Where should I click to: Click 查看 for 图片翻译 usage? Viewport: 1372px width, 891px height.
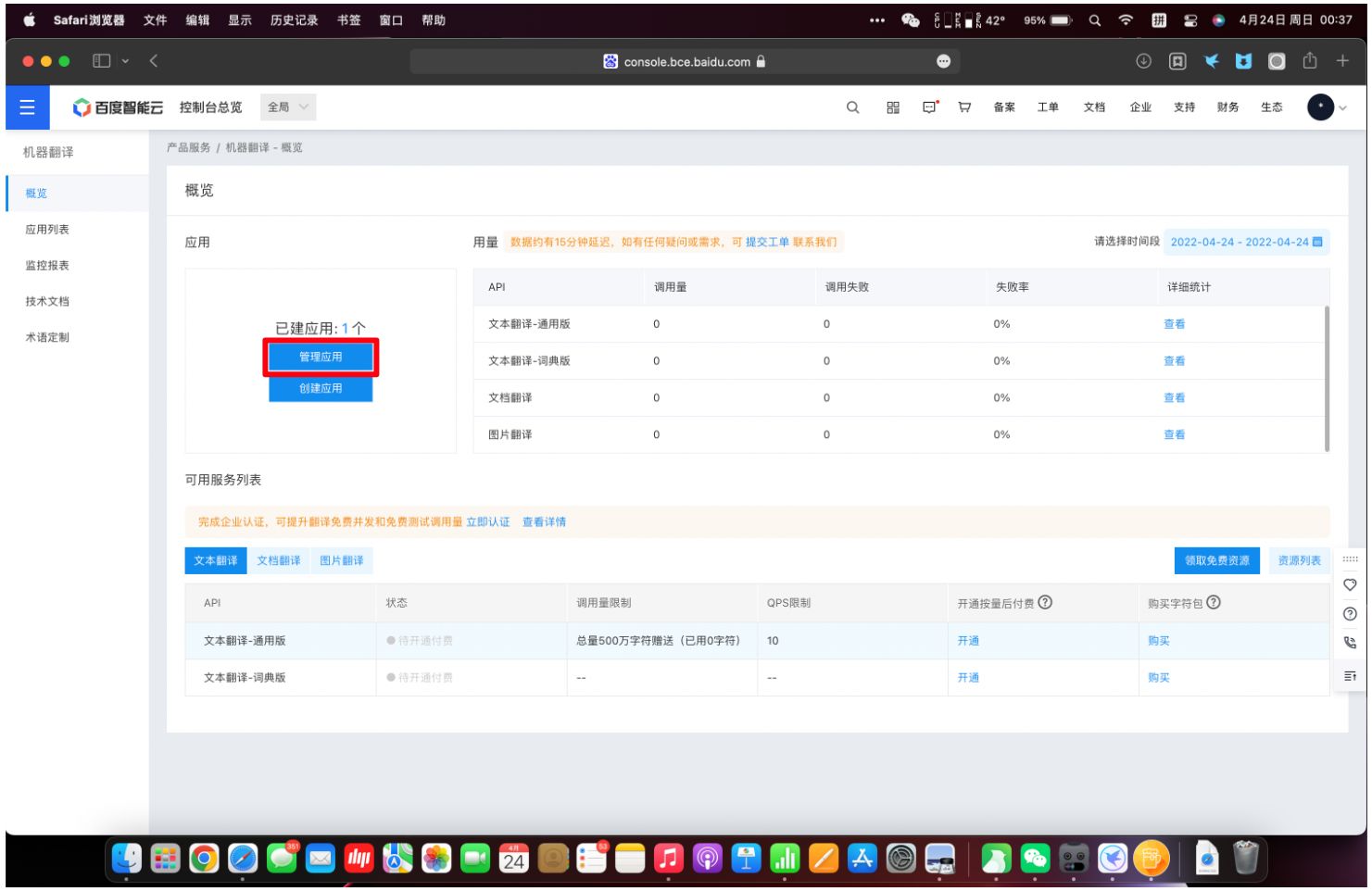click(1174, 434)
